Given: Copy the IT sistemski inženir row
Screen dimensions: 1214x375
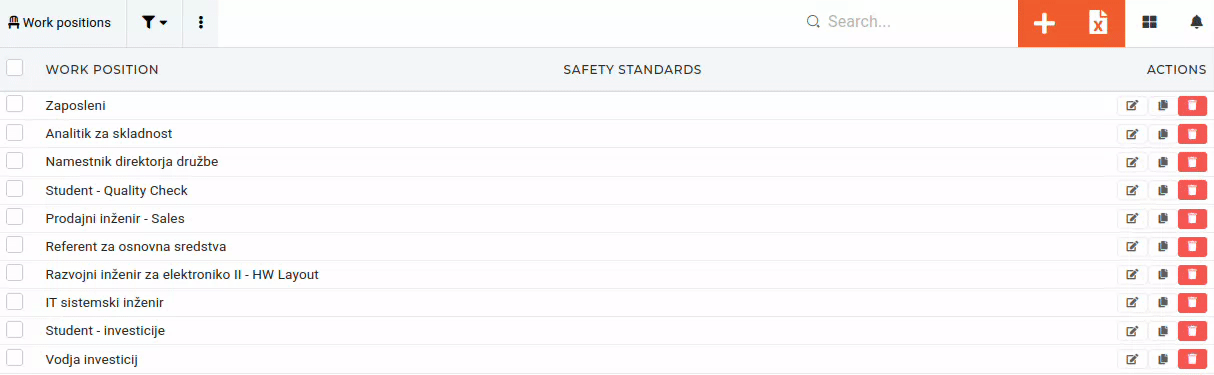Looking at the screenshot, I should tap(1163, 303).
